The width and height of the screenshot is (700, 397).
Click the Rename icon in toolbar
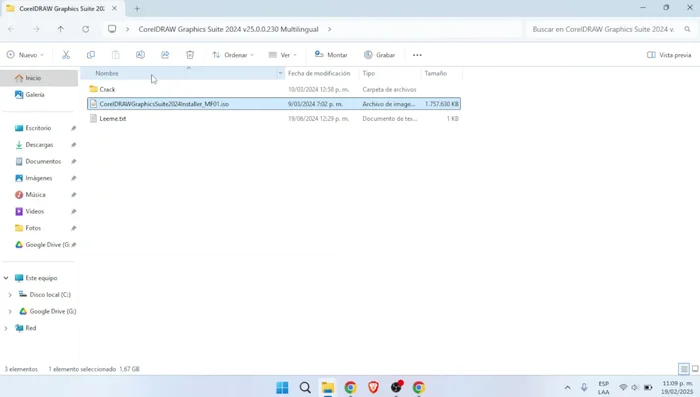[x=140, y=55]
